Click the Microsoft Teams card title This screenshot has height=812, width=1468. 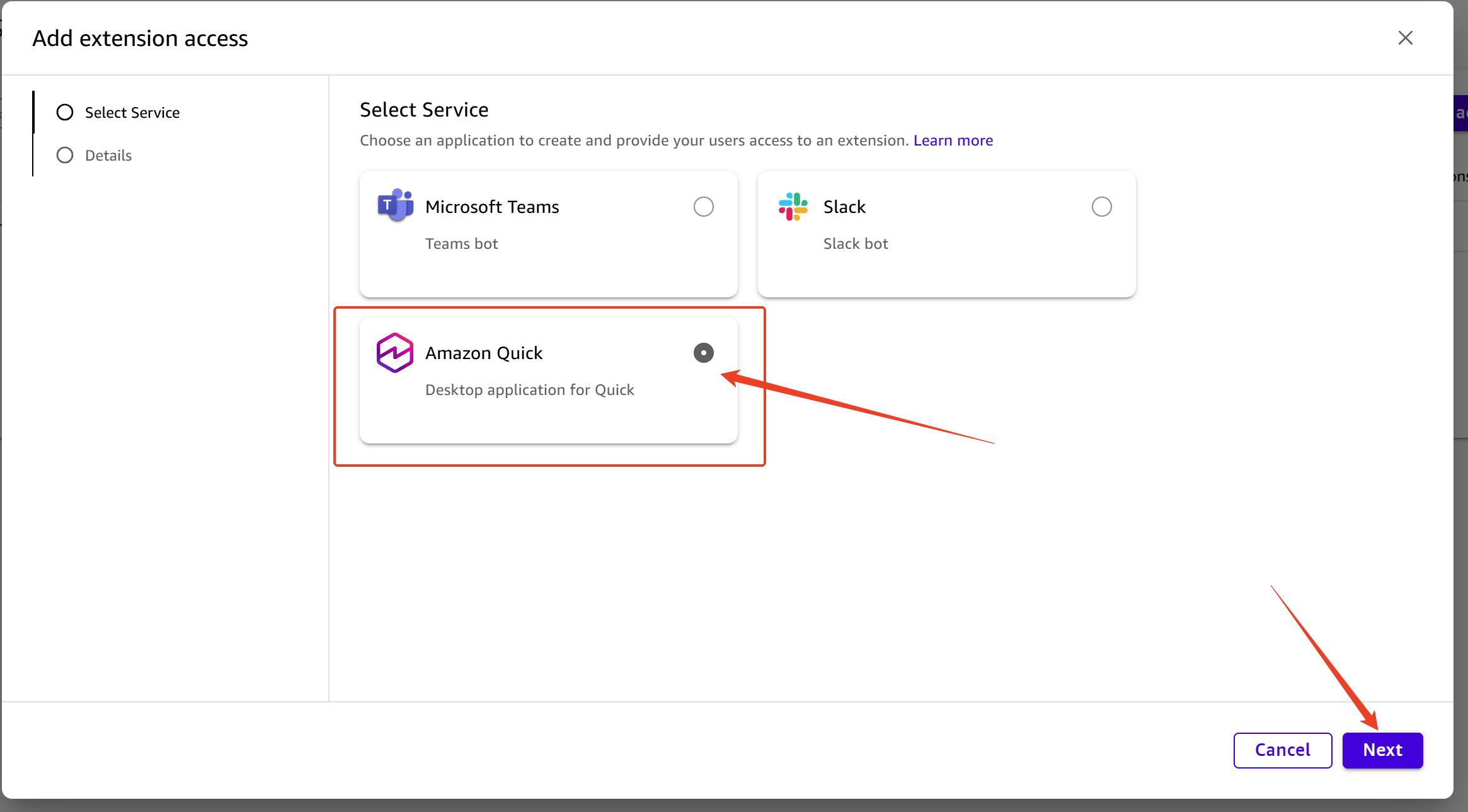492,207
